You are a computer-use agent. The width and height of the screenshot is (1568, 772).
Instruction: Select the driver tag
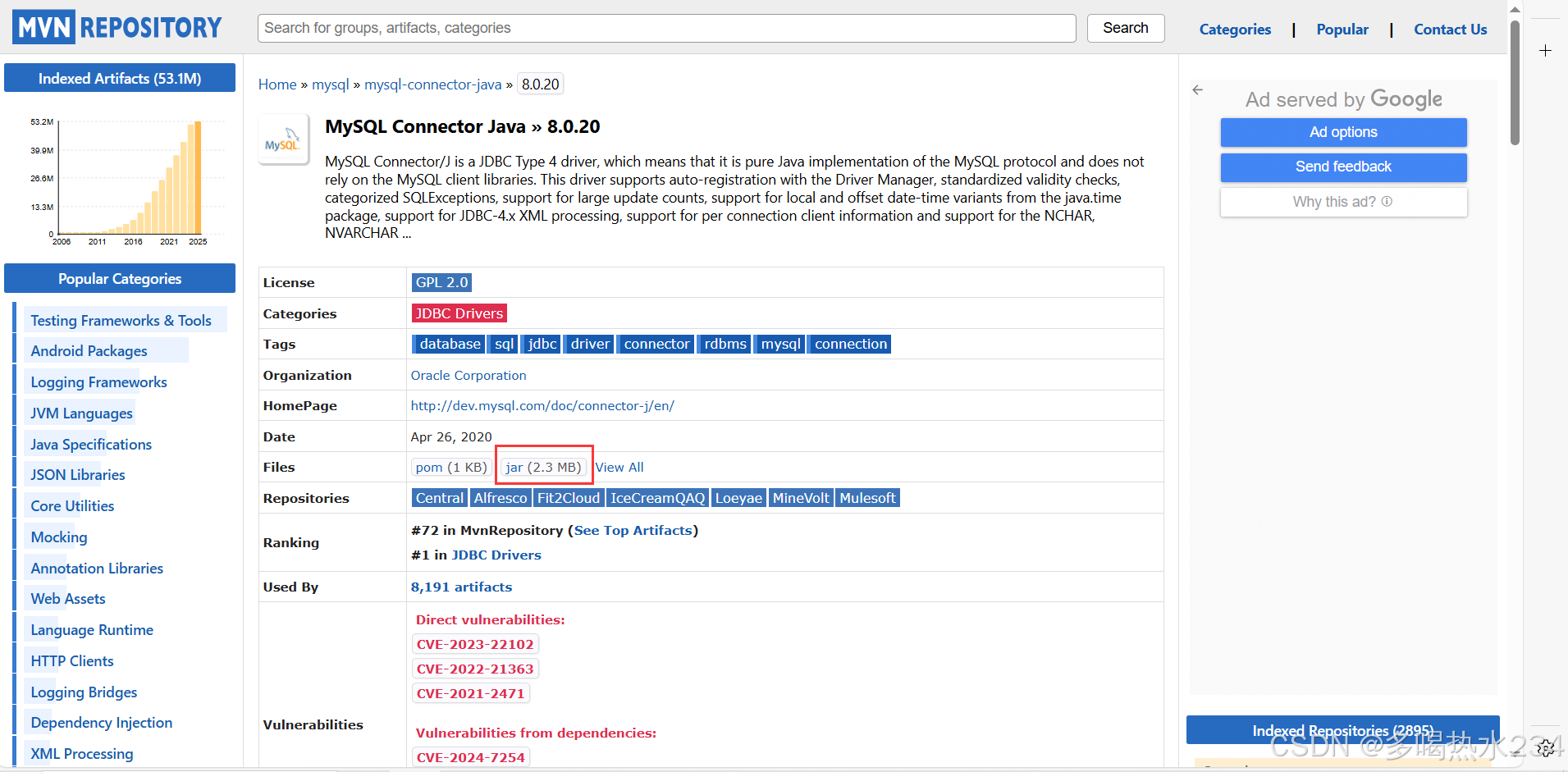click(589, 345)
